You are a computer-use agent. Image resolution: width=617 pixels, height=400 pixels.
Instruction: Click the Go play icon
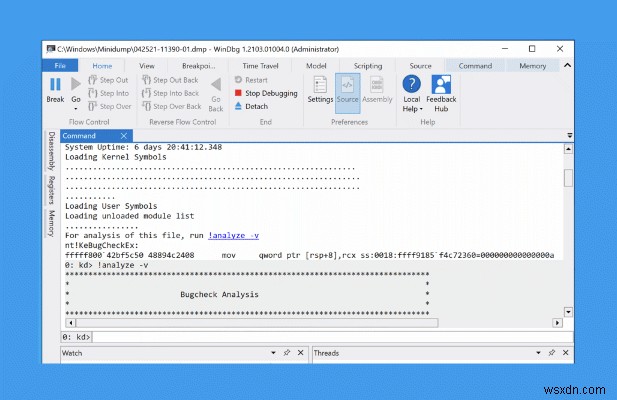click(x=76, y=84)
